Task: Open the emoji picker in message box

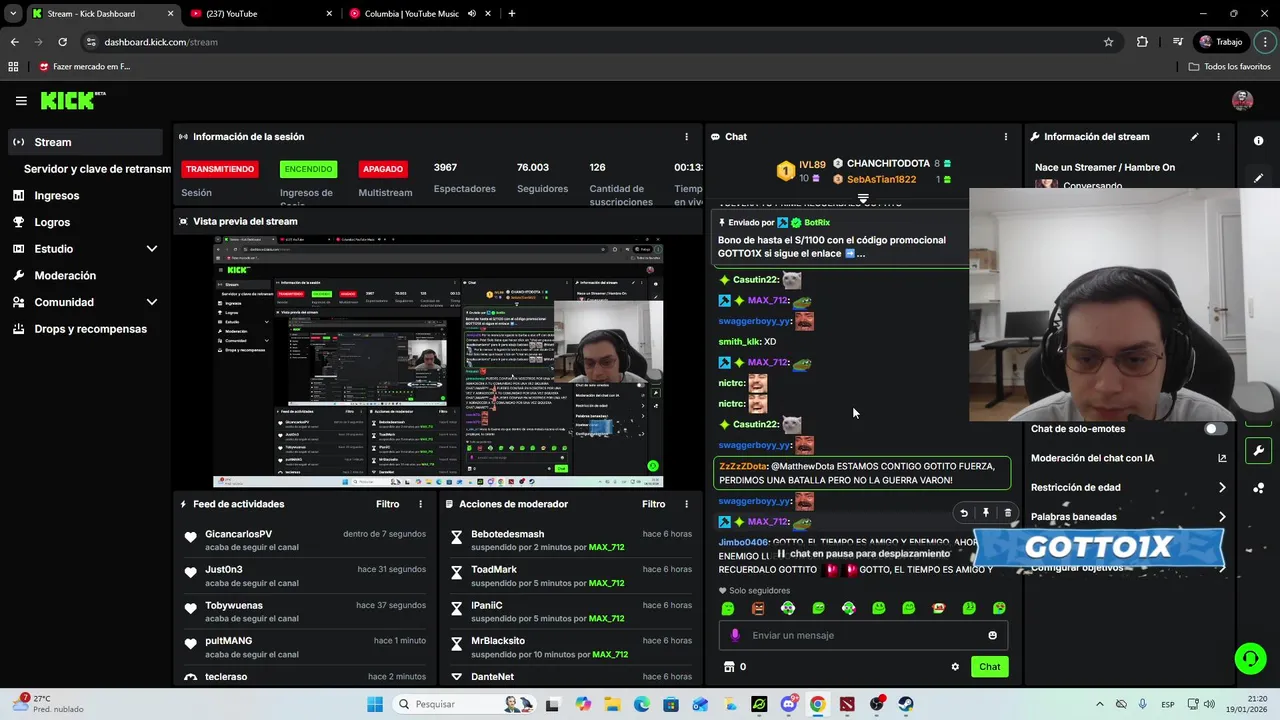Action: (x=992, y=635)
